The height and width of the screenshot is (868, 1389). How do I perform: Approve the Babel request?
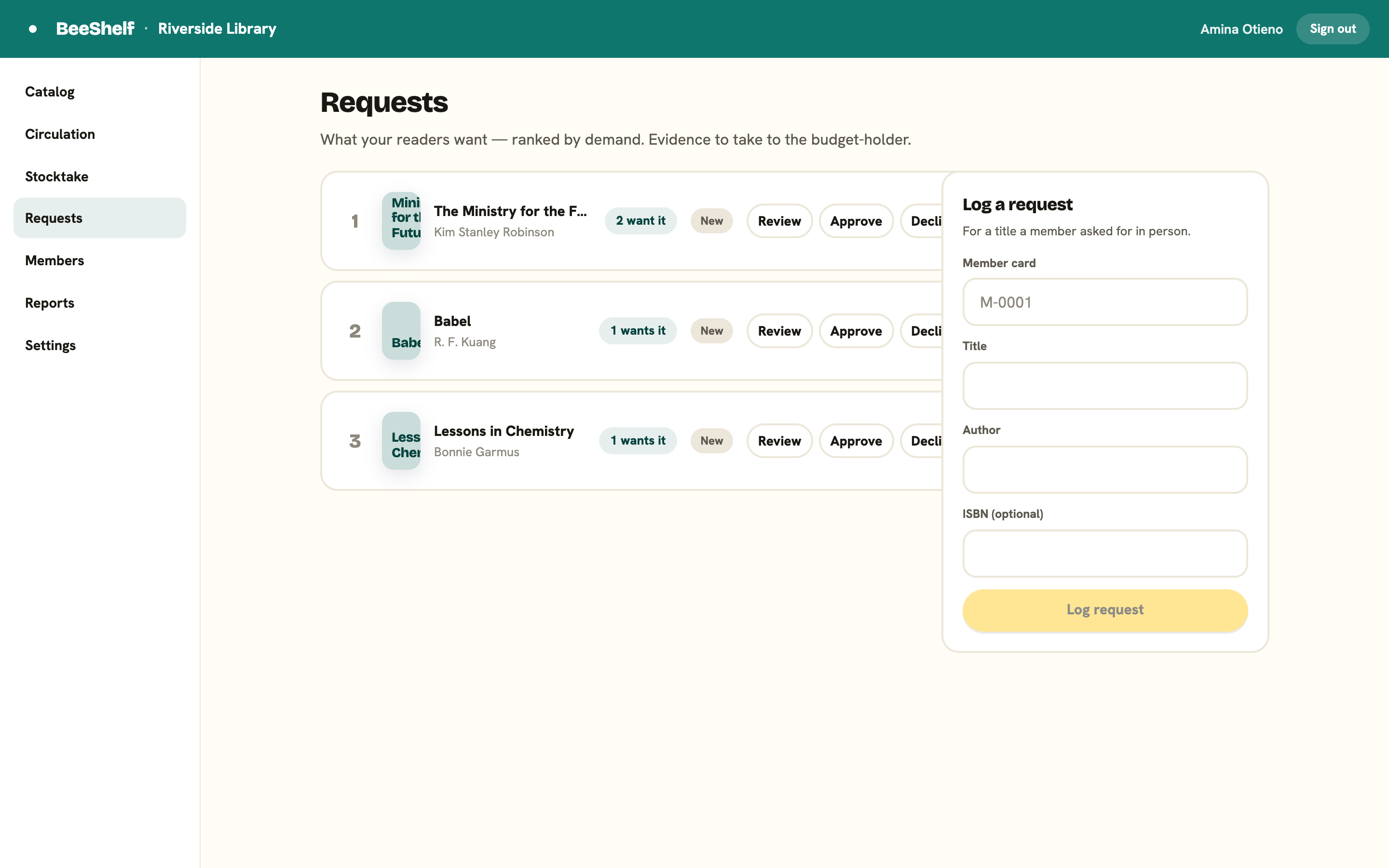click(856, 331)
